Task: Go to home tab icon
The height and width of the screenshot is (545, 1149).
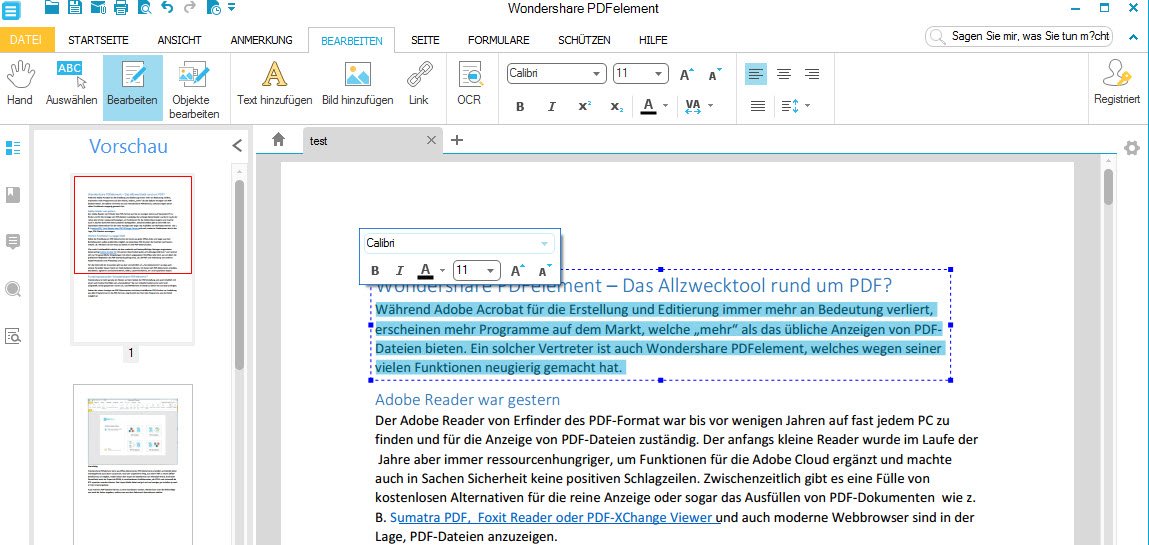Action: [x=278, y=139]
